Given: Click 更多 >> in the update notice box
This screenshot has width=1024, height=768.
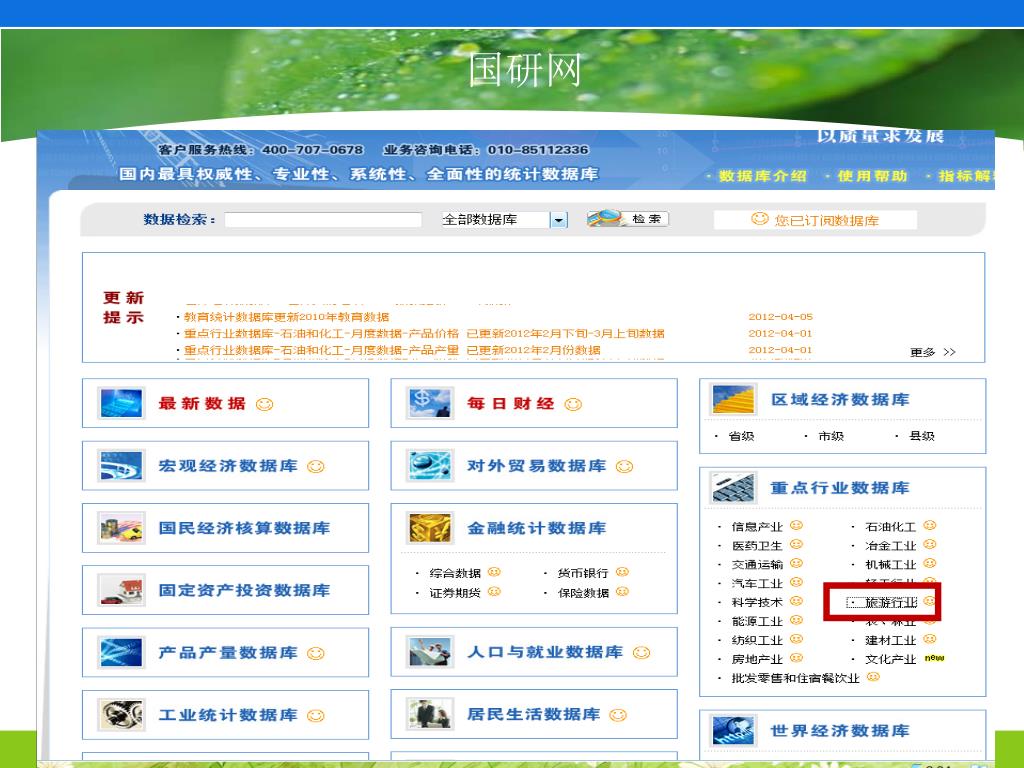Looking at the screenshot, I should [933, 353].
